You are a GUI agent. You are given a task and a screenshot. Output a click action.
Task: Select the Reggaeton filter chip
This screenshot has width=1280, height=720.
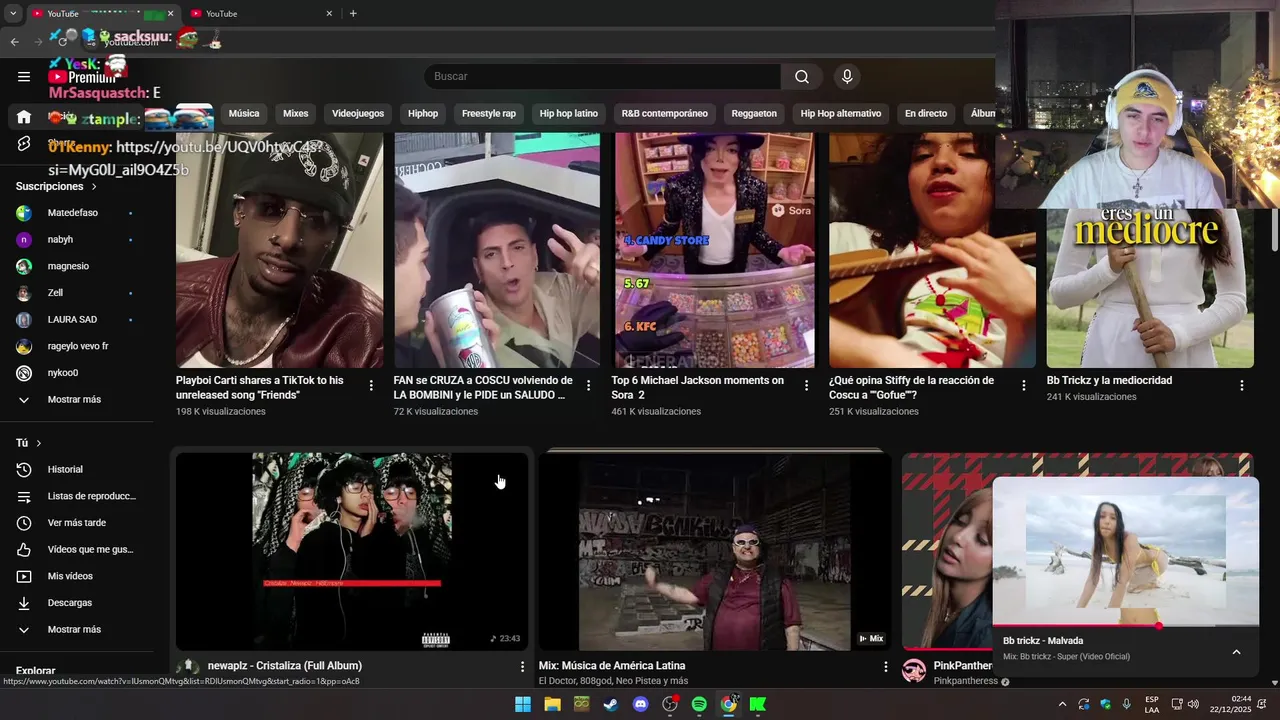754,114
